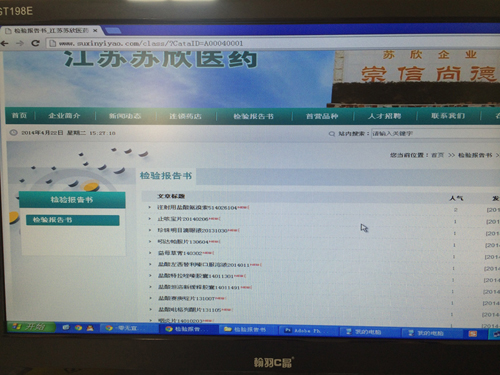Click the browser forward arrow
This screenshot has width=500, height=375.
(20, 43)
